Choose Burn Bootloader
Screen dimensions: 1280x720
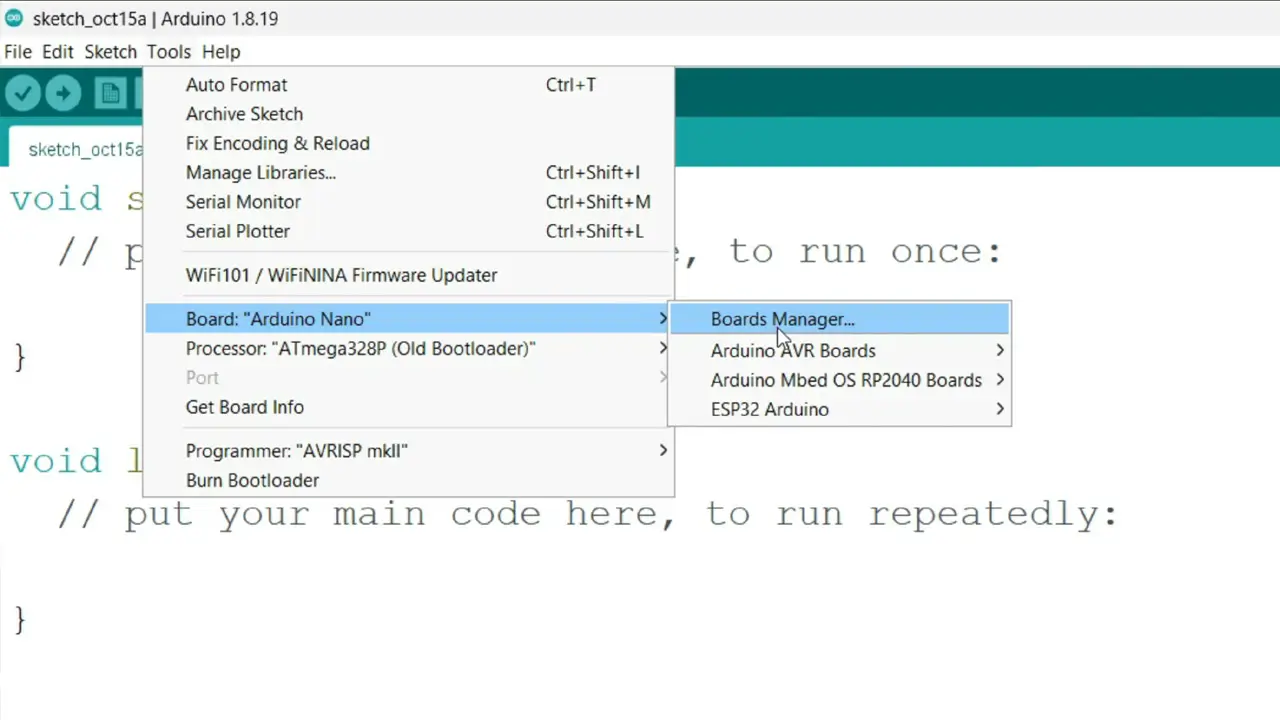click(408, 480)
